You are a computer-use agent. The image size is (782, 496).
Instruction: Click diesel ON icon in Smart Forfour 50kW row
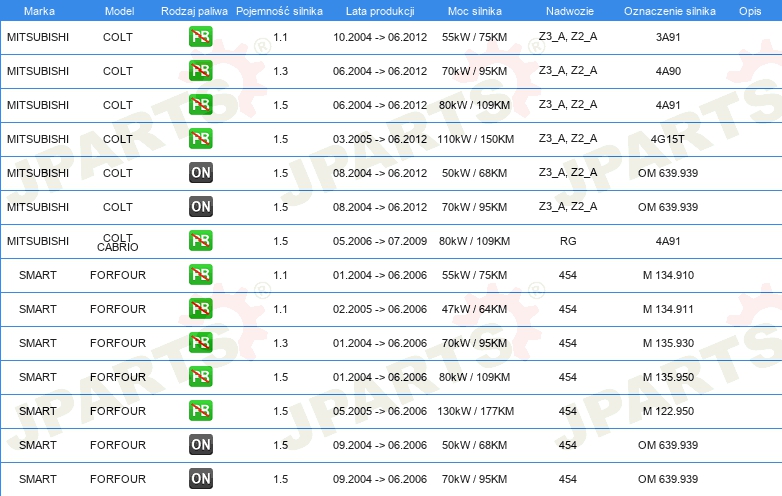click(x=200, y=445)
